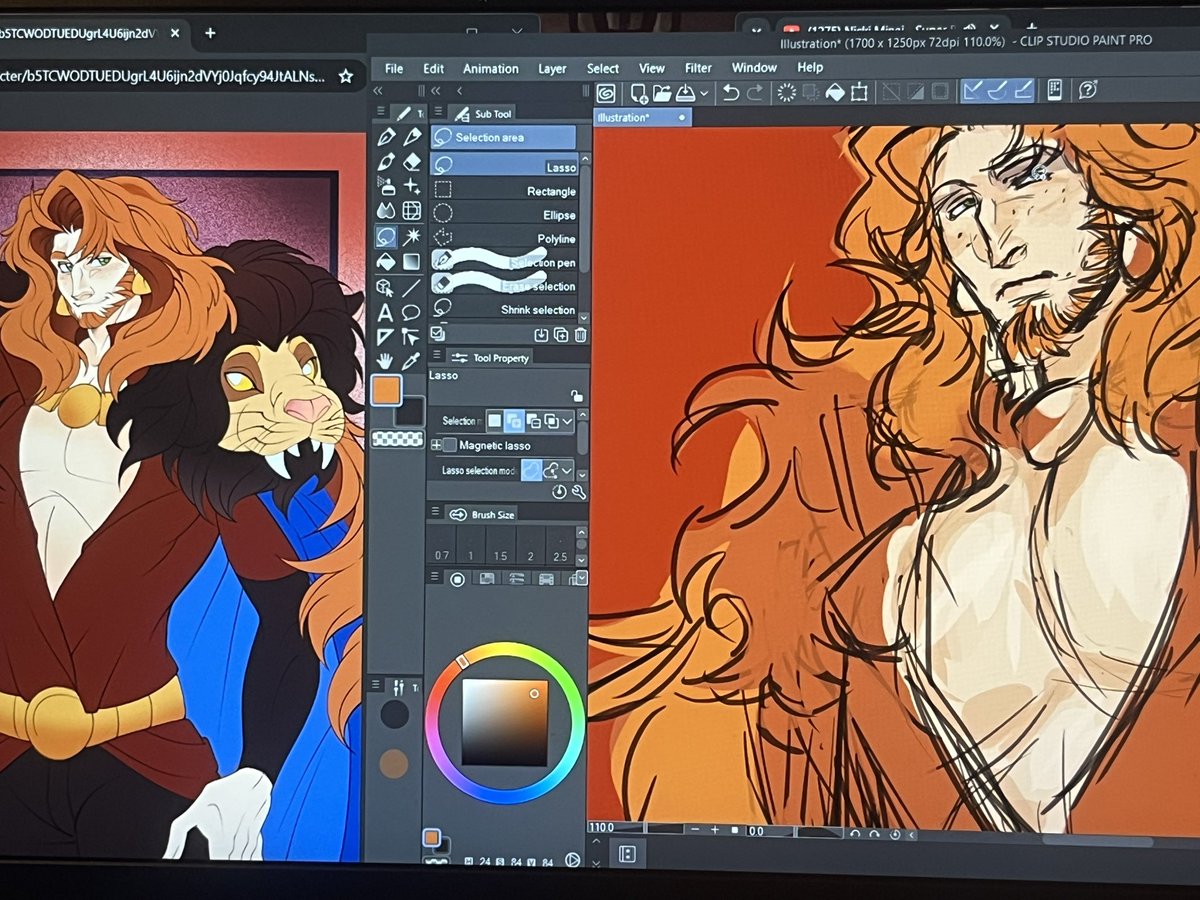Create a new canvas from toolbar
This screenshot has width=1200, height=900.
(x=640, y=92)
